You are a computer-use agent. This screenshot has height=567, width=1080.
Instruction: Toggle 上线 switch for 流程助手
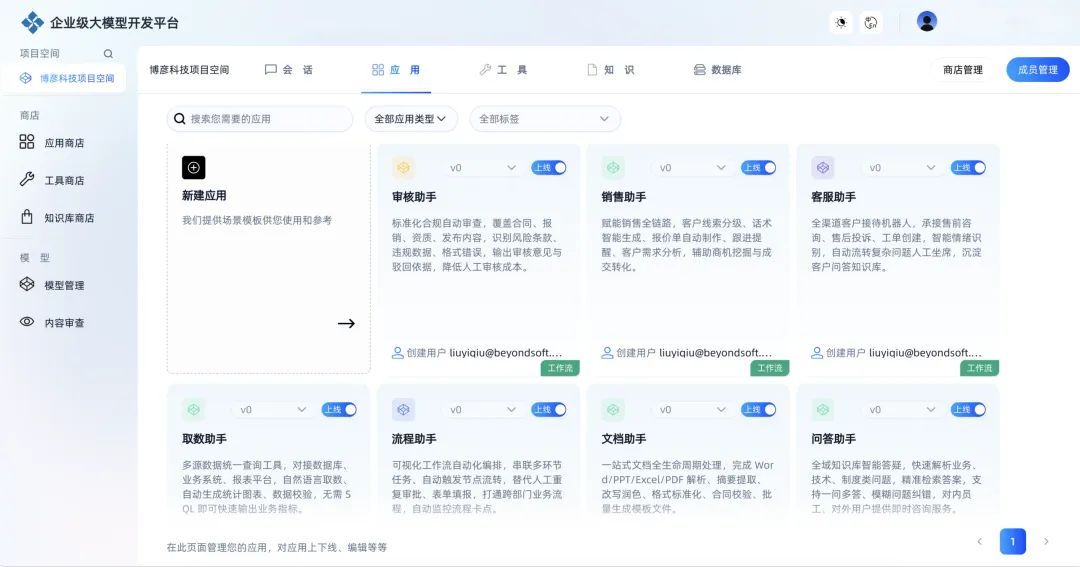click(548, 409)
